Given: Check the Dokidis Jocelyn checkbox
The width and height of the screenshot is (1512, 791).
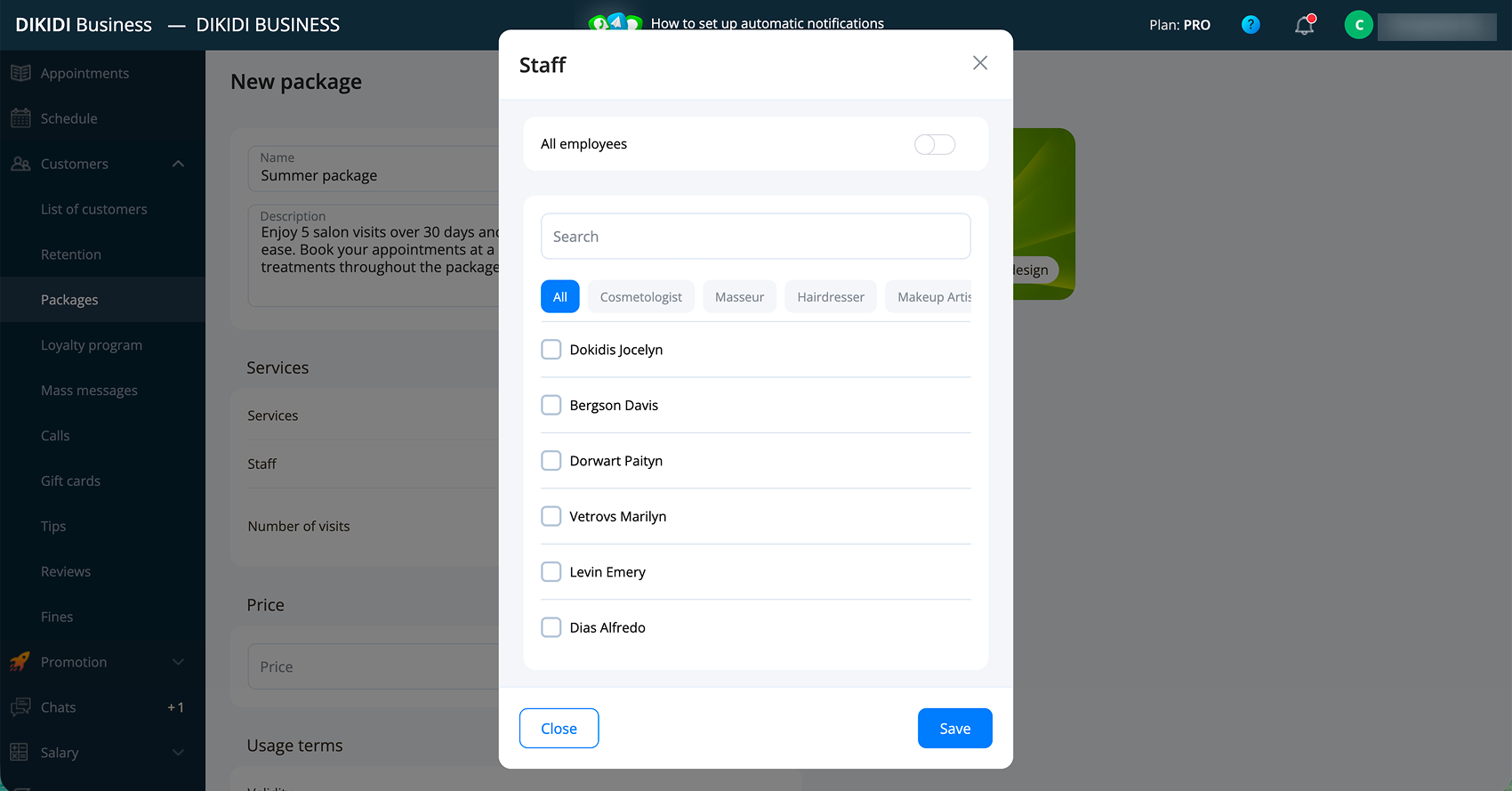Looking at the screenshot, I should point(551,350).
